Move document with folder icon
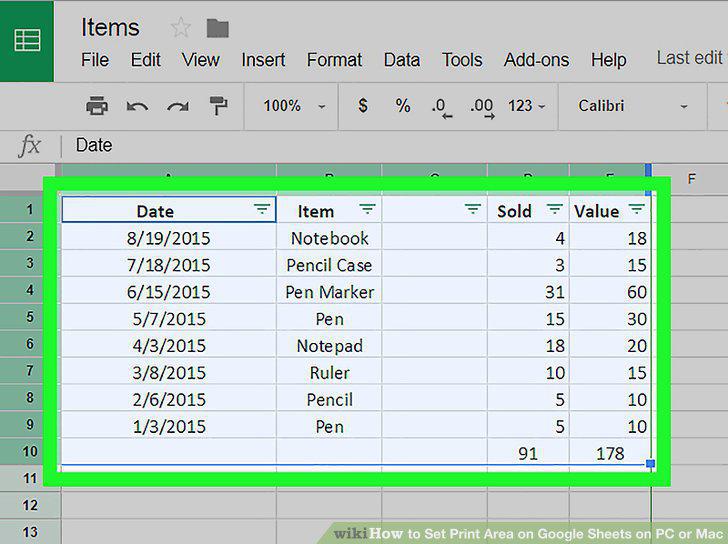The image size is (728, 544). 217,28
